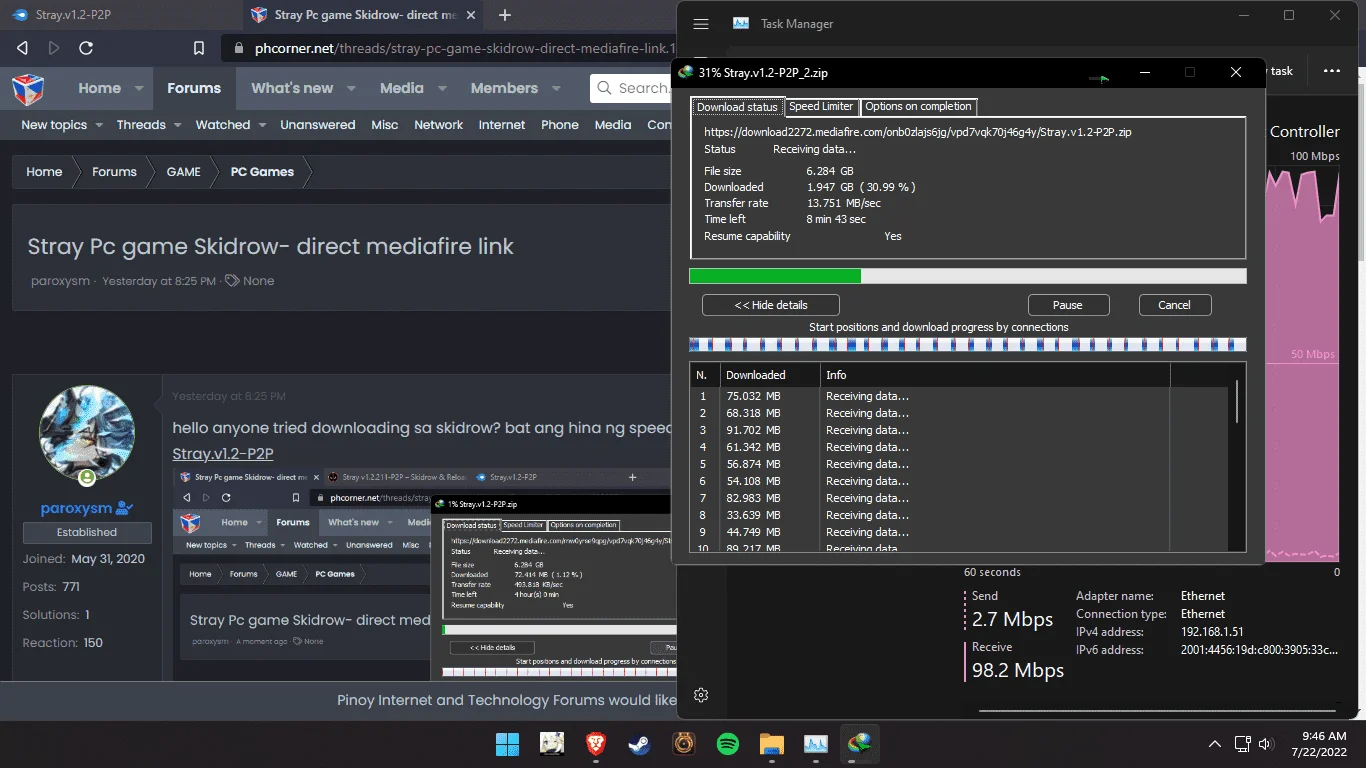Viewport: 1366px width, 768px height.
Task: Open Spotify from the taskbar
Action: [727, 744]
